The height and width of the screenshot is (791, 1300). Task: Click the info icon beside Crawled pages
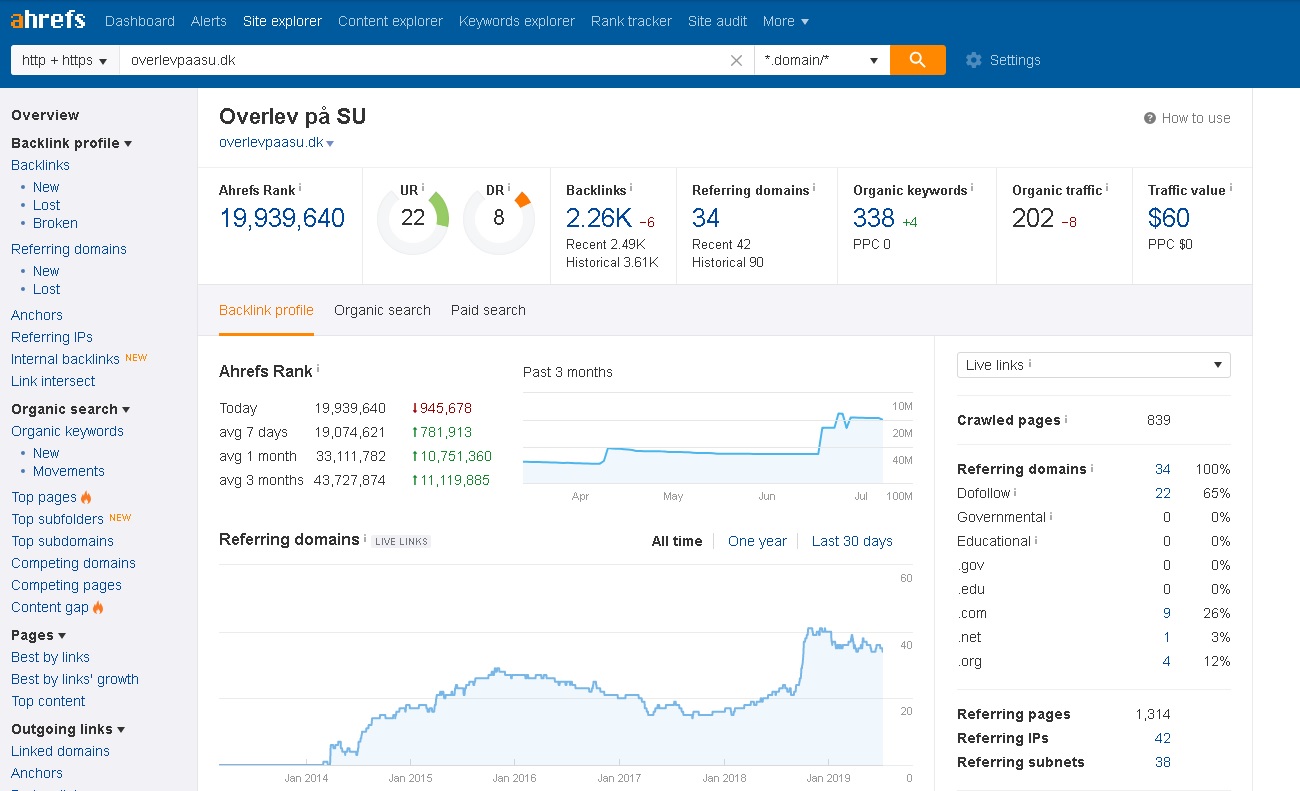(x=1066, y=420)
